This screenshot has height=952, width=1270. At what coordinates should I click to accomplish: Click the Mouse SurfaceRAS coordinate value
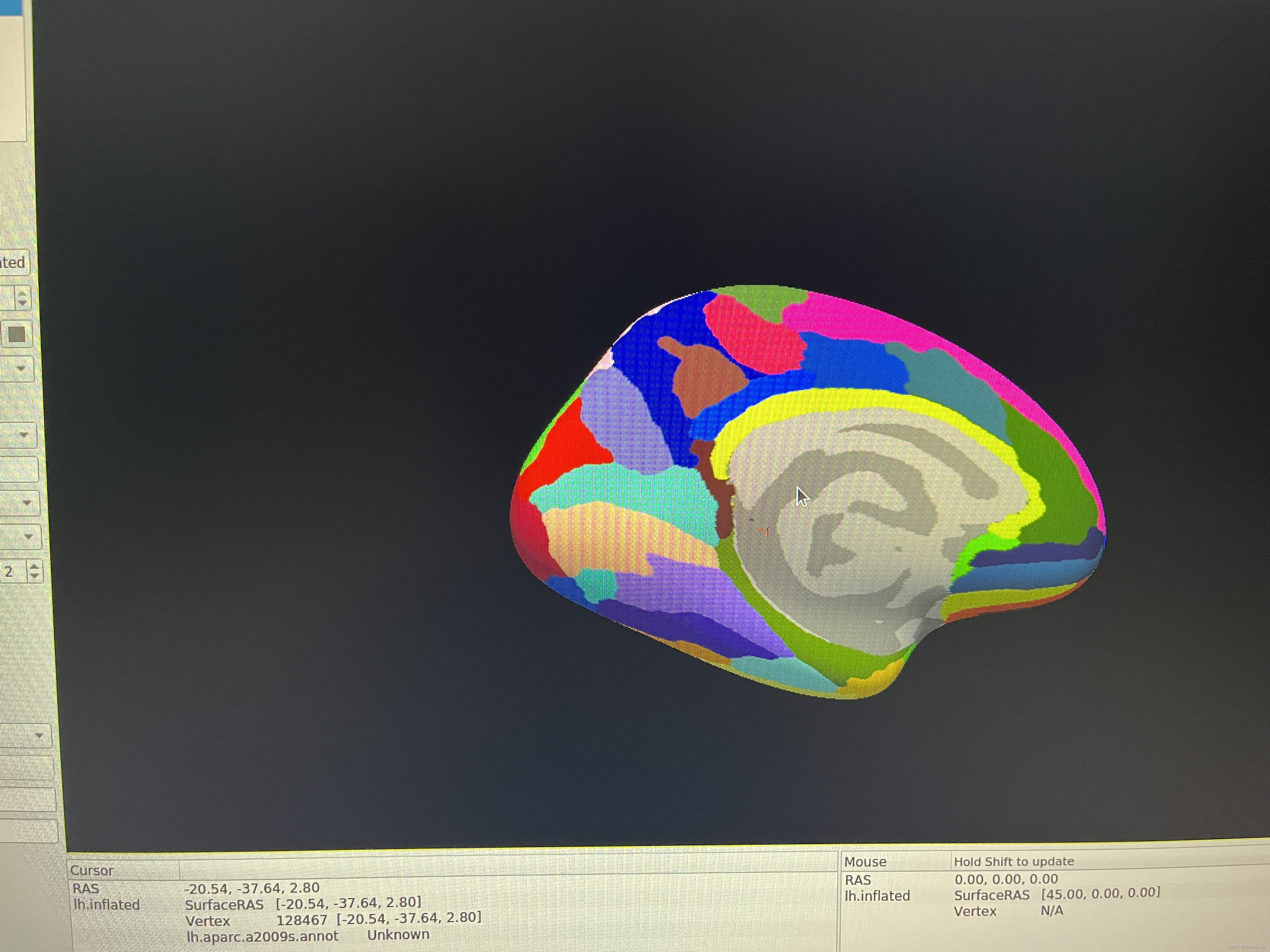pos(1100,893)
